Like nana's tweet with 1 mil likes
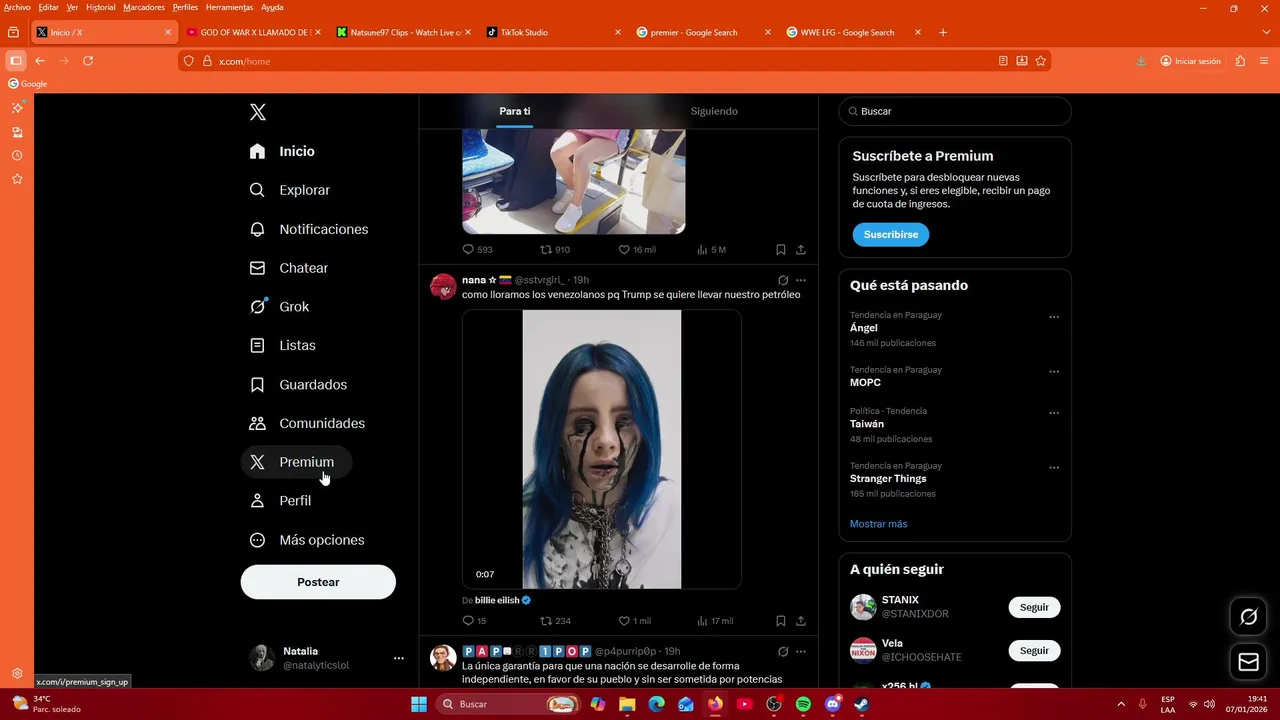 [x=634, y=621]
